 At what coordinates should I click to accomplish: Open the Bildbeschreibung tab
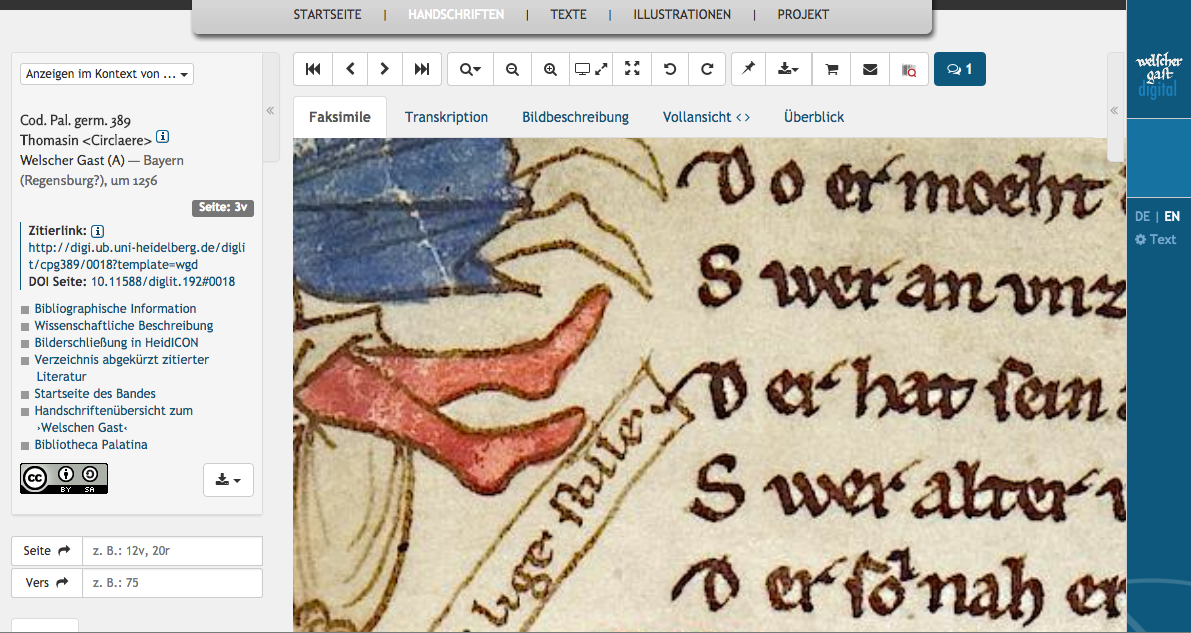[575, 117]
